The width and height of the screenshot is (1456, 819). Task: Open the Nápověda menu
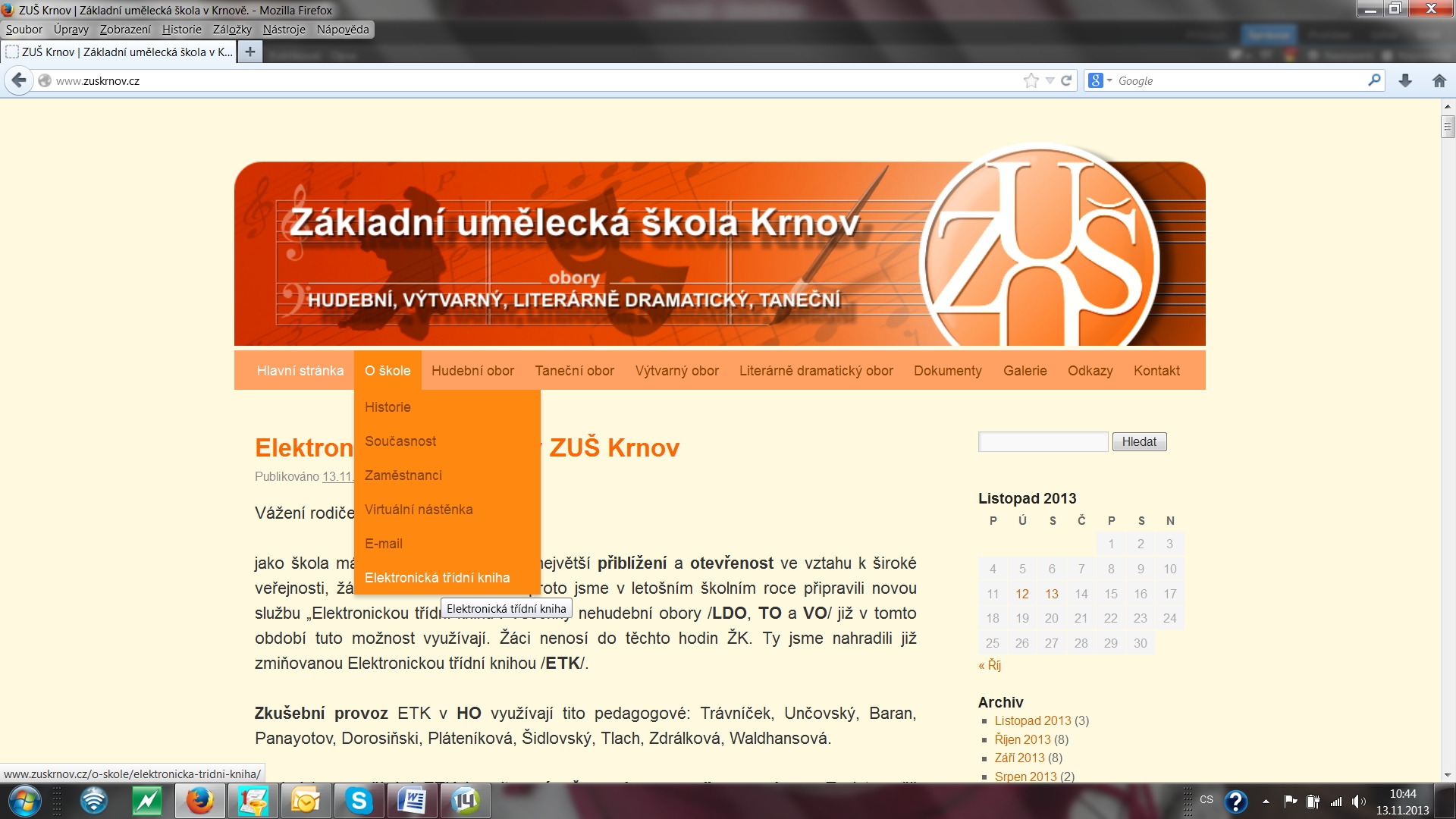(343, 30)
